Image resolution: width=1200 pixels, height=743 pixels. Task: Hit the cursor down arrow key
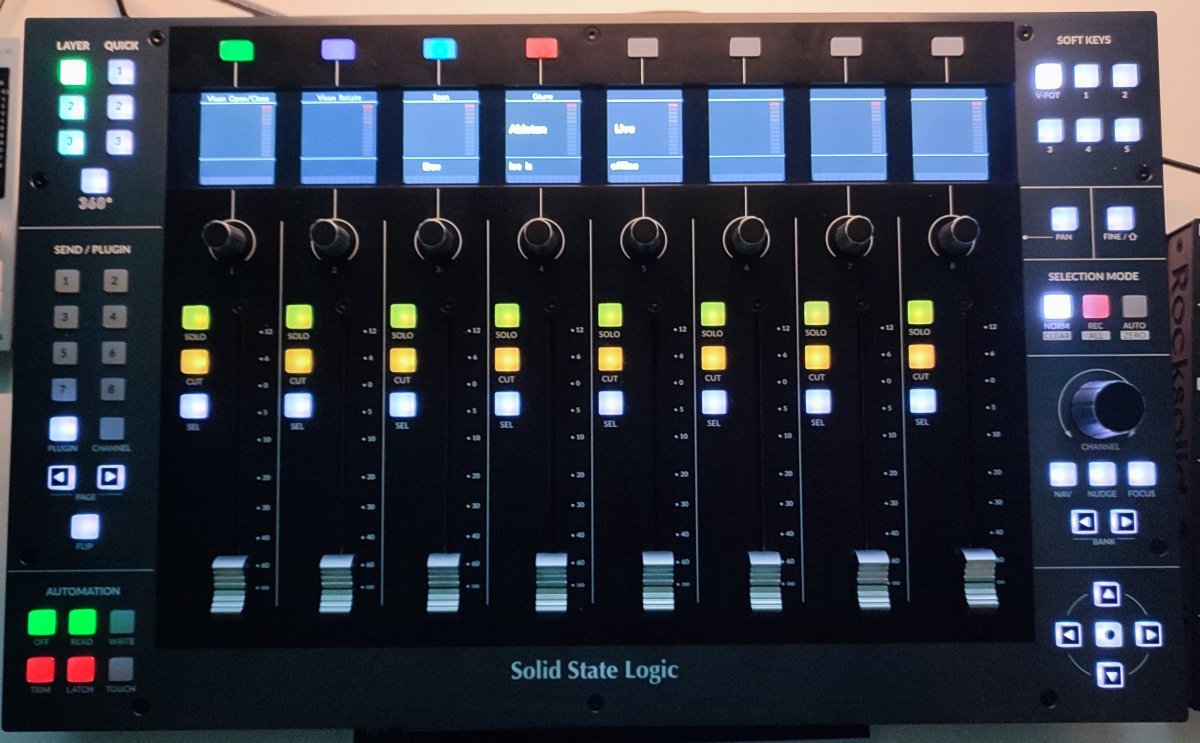pos(1109,674)
